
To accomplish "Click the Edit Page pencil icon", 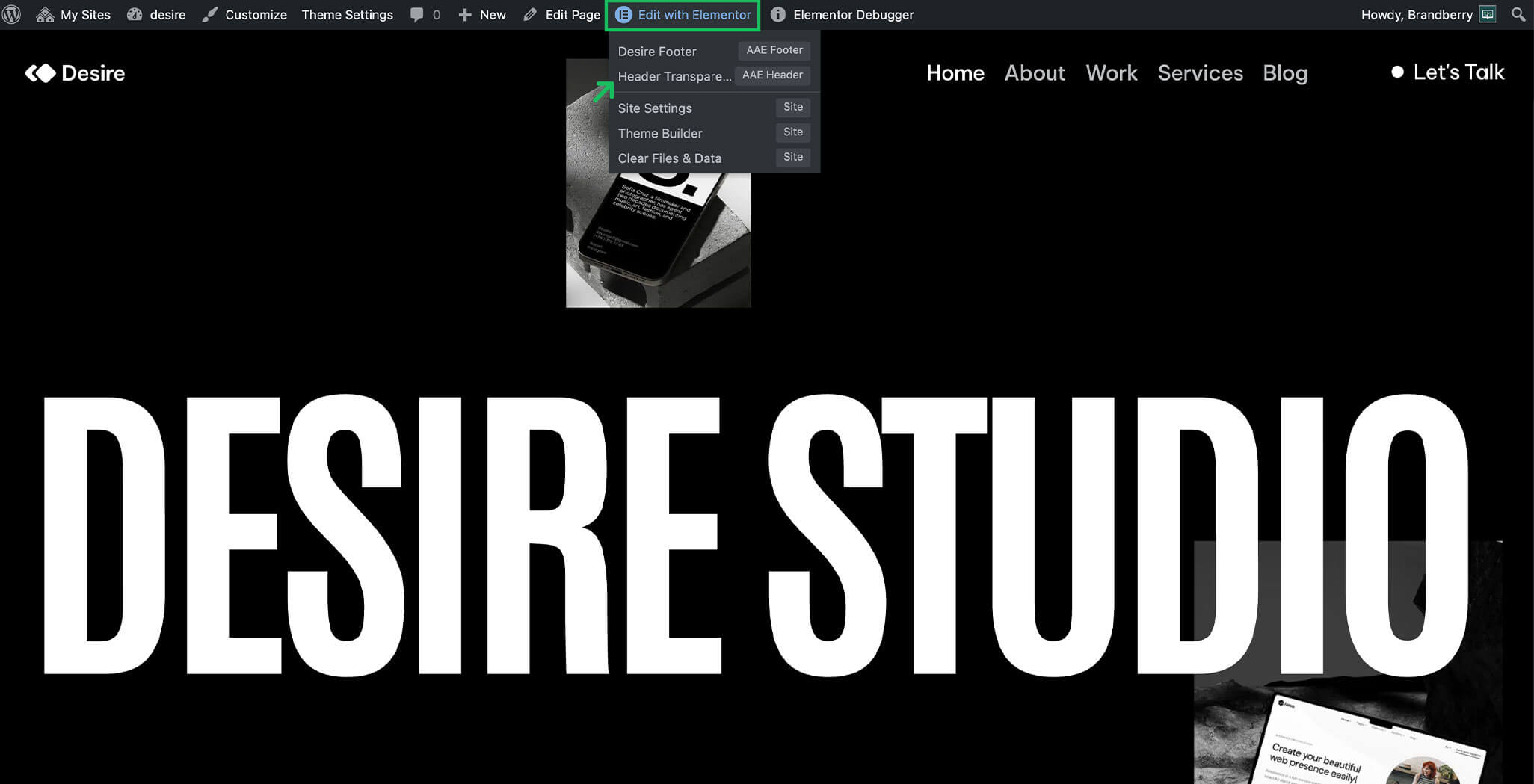I will (x=530, y=15).
